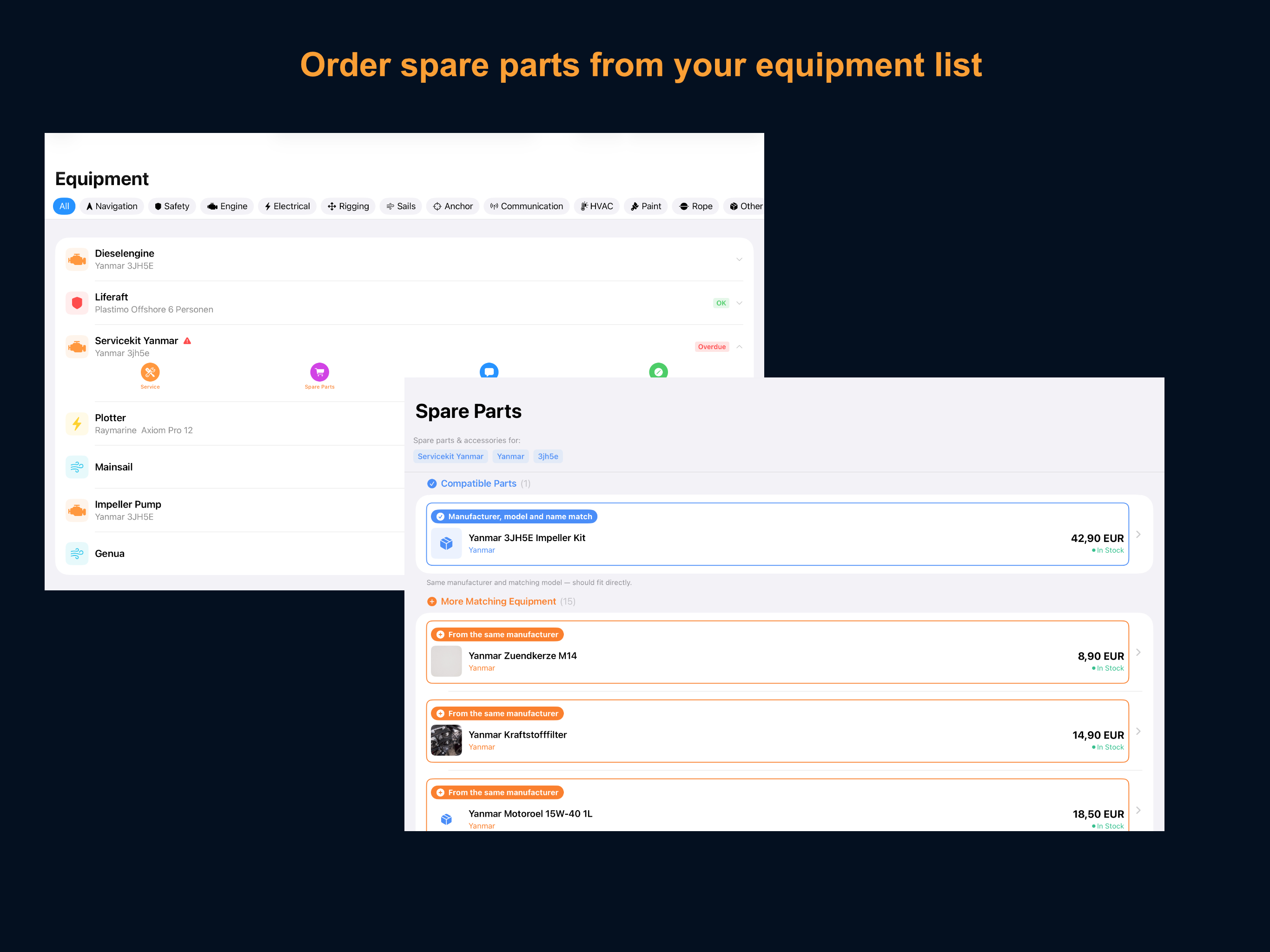
Task: Select the All category filter
Action: coord(64,206)
